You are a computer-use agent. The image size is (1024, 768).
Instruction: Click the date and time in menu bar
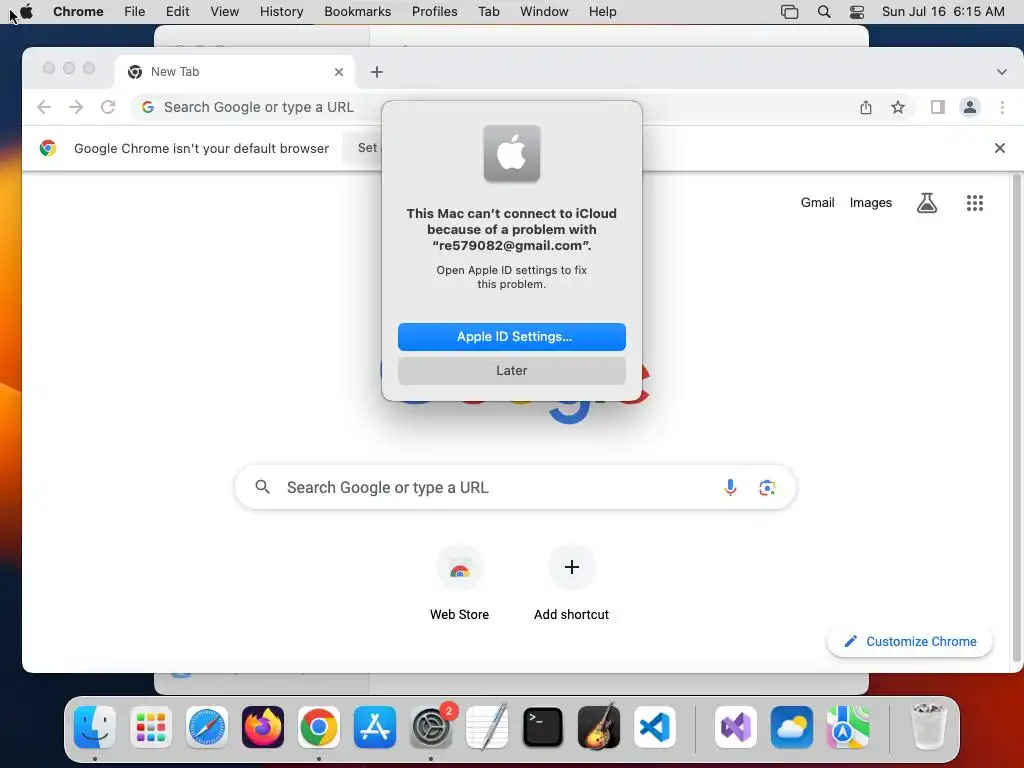pos(942,11)
